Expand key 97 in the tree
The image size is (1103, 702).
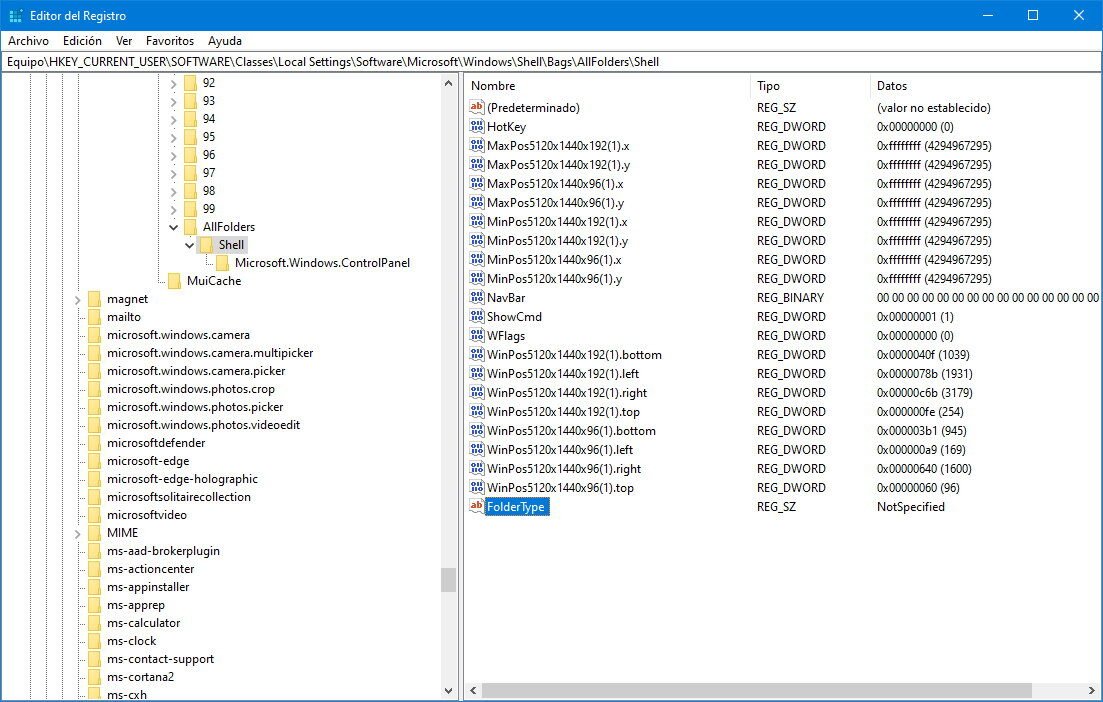click(x=173, y=174)
